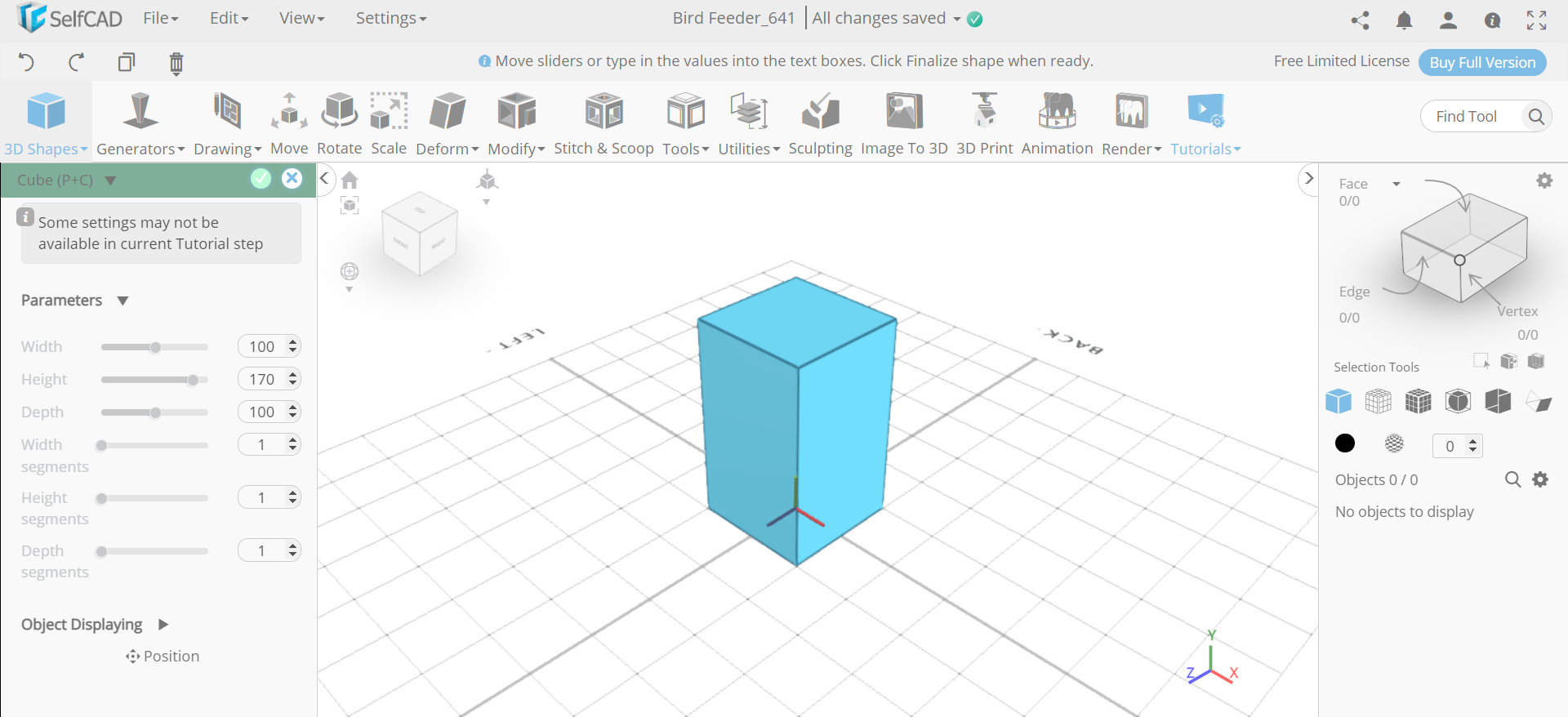Select the Scale tool
The height and width of the screenshot is (717, 1568).
point(389,124)
